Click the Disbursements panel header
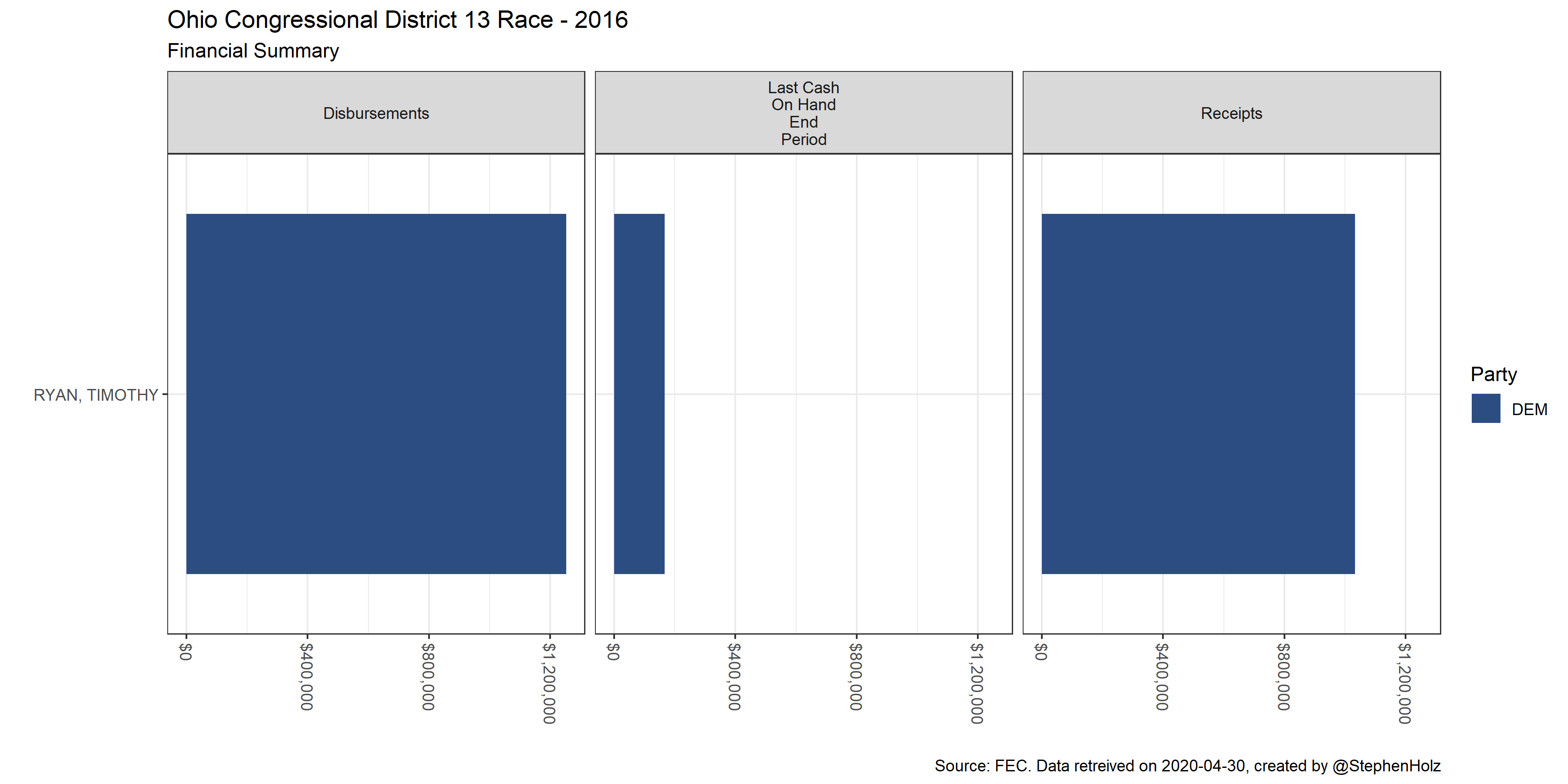This screenshot has width=1568, height=784. click(x=375, y=113)
